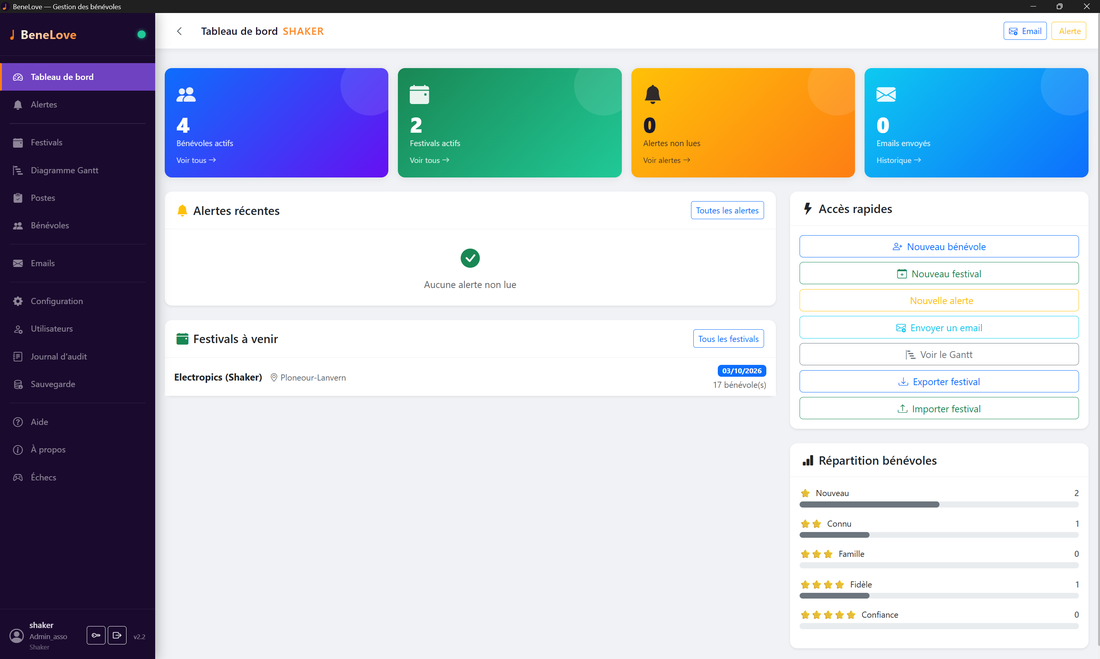This screenshot has width=1100, height=659.
Task: Click the Exporter festival button
Action: point(939,382)
